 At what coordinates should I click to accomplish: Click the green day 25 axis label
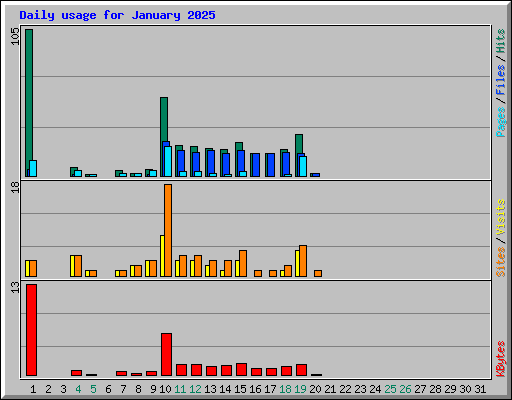(x=390, y=389)
